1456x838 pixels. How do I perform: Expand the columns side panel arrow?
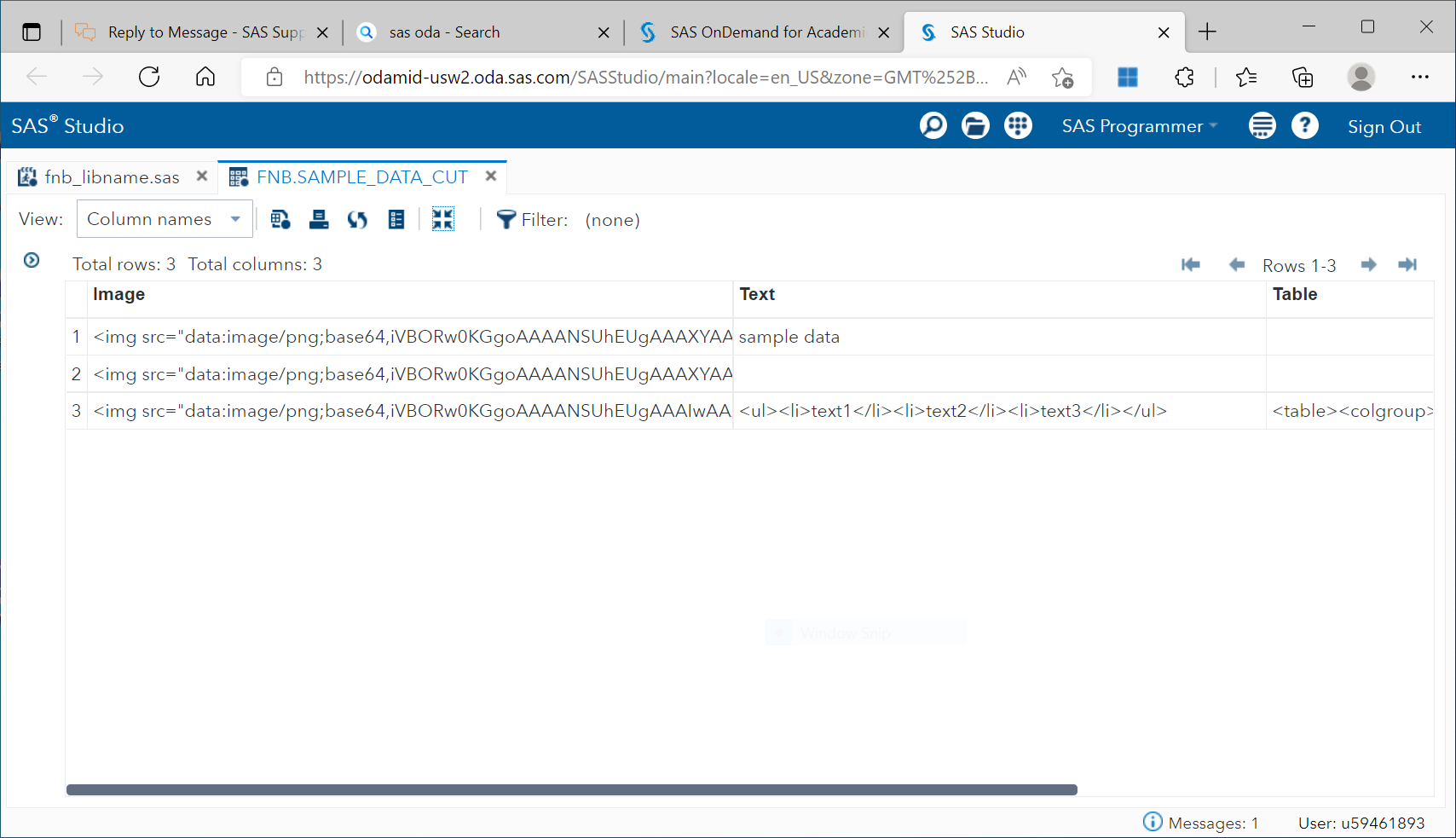coord(32,260)
